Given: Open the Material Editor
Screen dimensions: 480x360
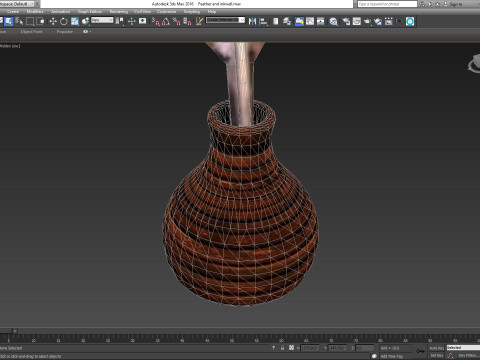Looking at the screenshot, I should pos(333,21).
